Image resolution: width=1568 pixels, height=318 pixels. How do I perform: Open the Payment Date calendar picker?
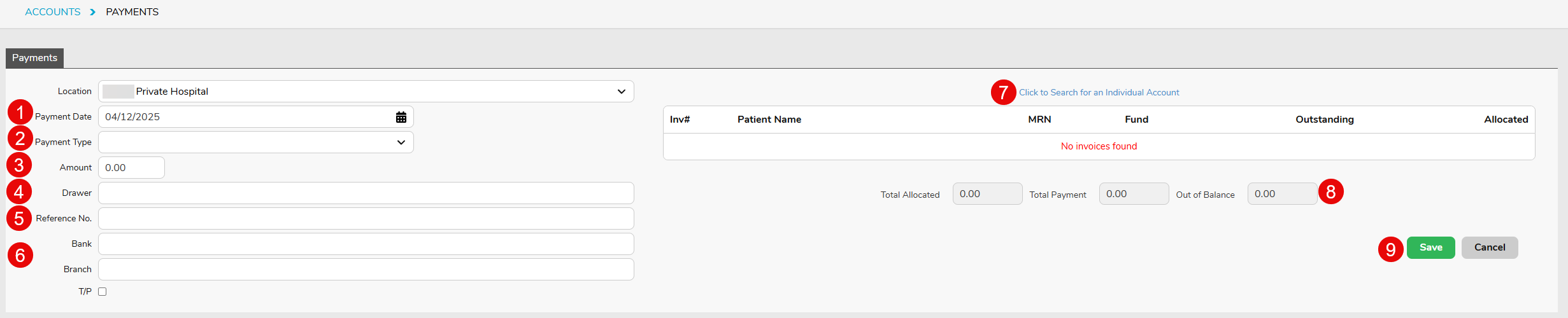coord(401,117)
